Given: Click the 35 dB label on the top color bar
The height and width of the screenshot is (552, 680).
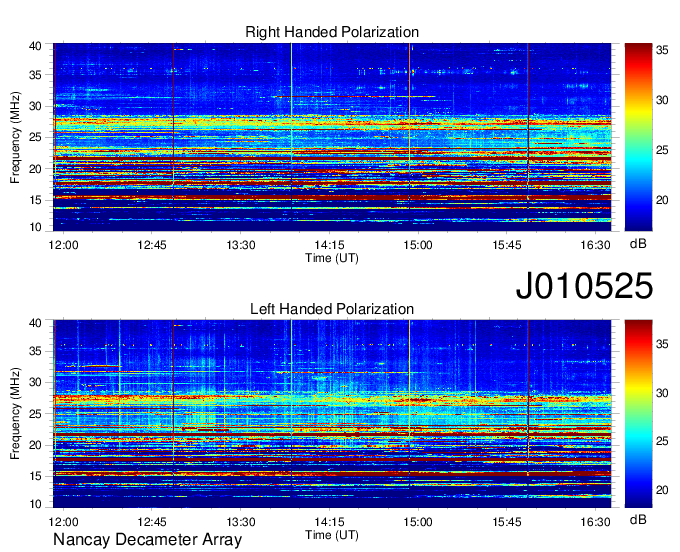Looking at the screenshot, I should click(662, 50).
